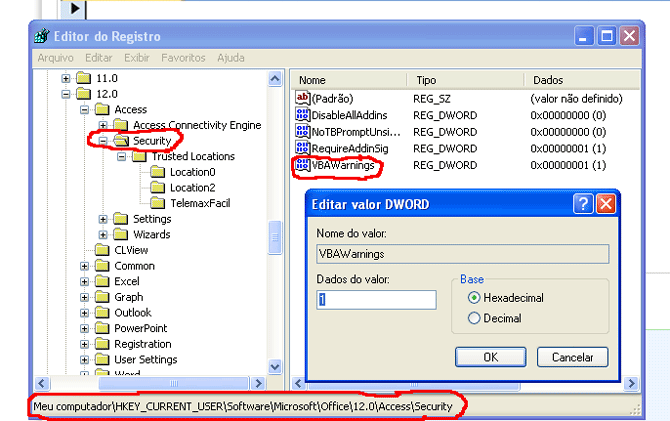Image resolution: width=670 pixels, height=421 pixels.
Task: Select the (Padrão) string value icon
Action: [303, 98]
